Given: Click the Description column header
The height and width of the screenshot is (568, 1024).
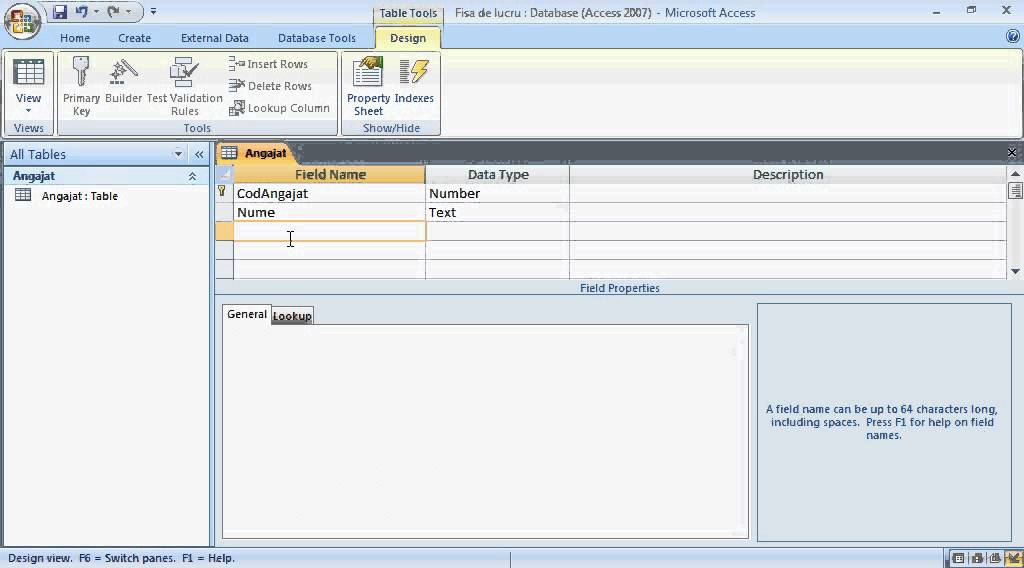Looking at the screenshot, I should click(788, 174).
